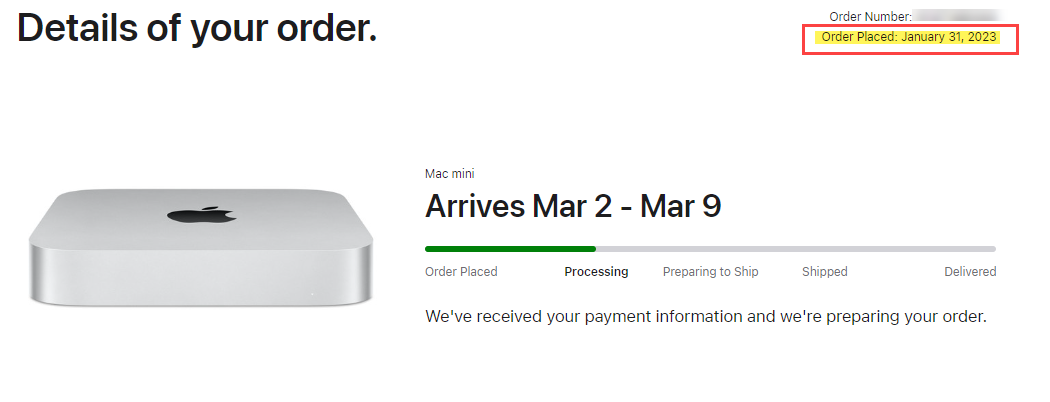Click the January 31, 2023 date
The height and width of the screenshot is (402, 1050).
(x=948, y=37)
